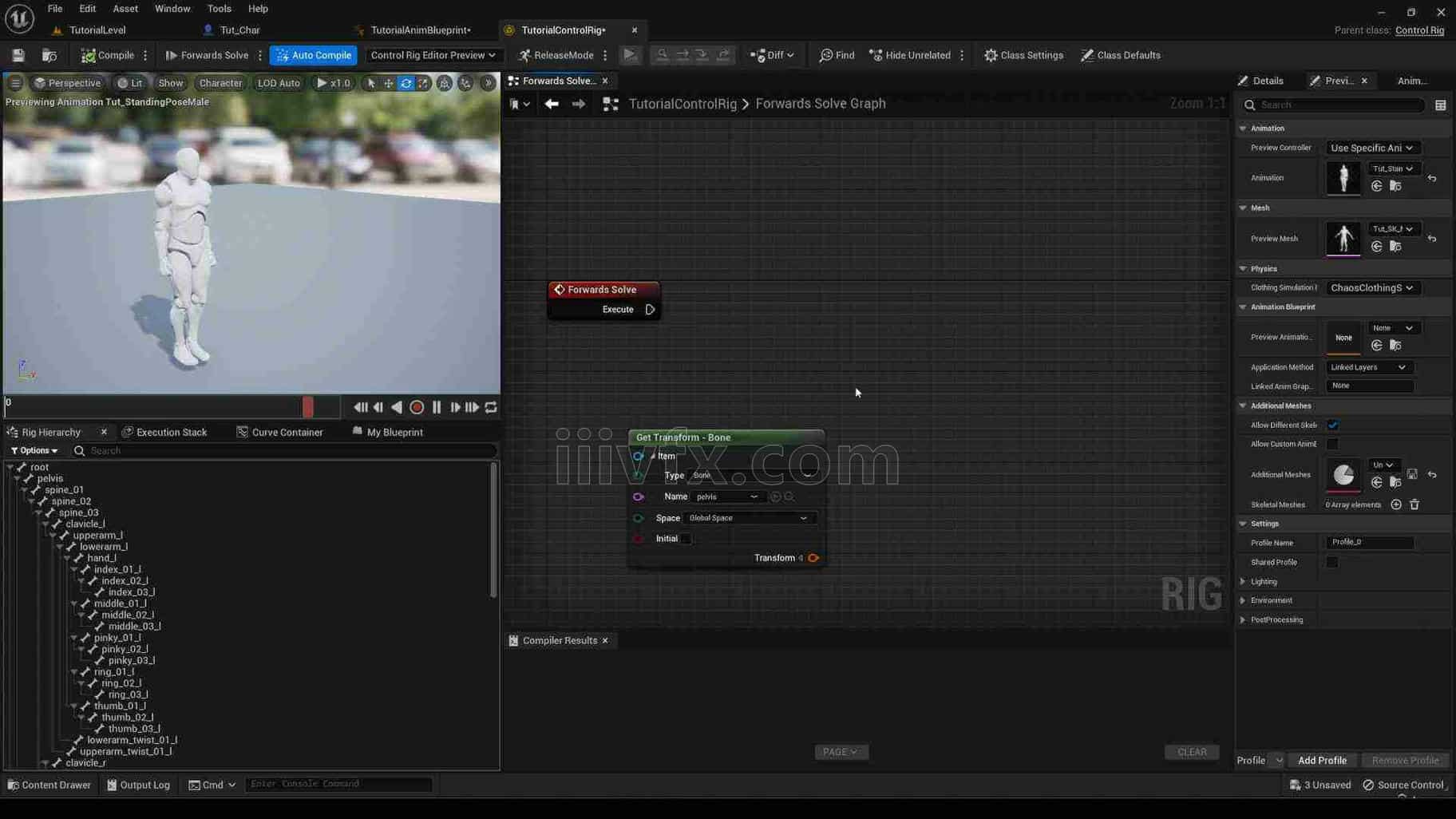Play preview animation in reverse

pos(397,407)
